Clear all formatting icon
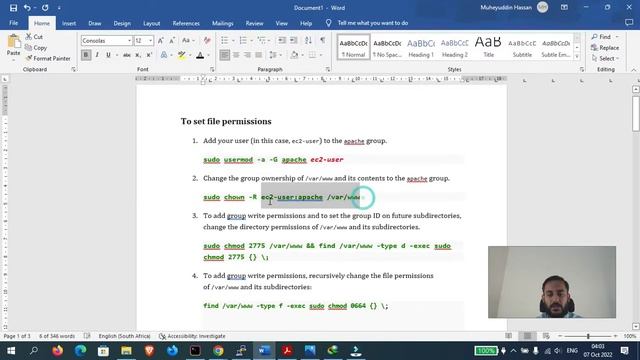640x360 pixels. [207, 40]
